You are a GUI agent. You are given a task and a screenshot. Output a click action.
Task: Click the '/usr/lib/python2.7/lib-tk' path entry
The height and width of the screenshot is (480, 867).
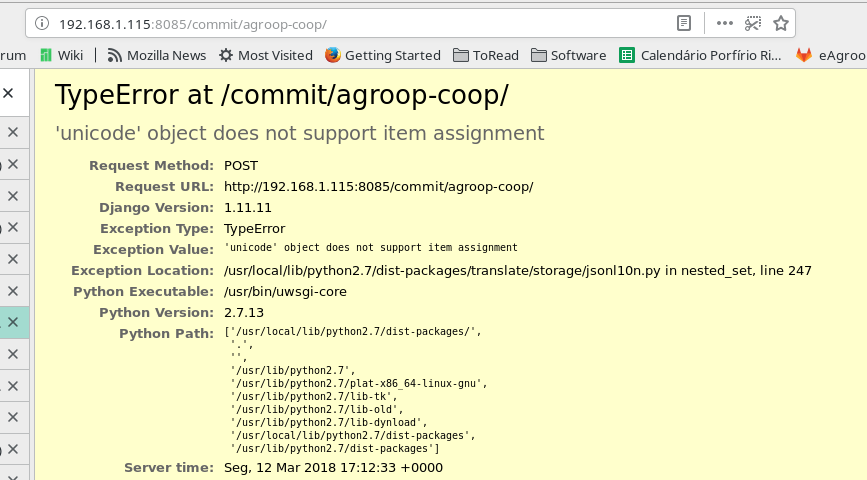click(314, 396)
